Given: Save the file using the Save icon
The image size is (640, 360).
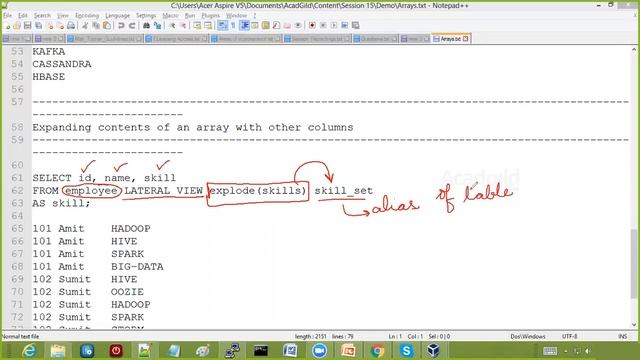Looking at the screenshot, I should (x=27, y=26).
